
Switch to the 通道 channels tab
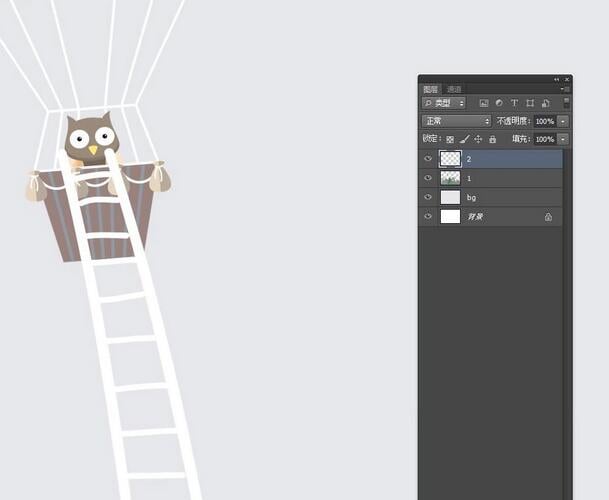click(454, 89)
